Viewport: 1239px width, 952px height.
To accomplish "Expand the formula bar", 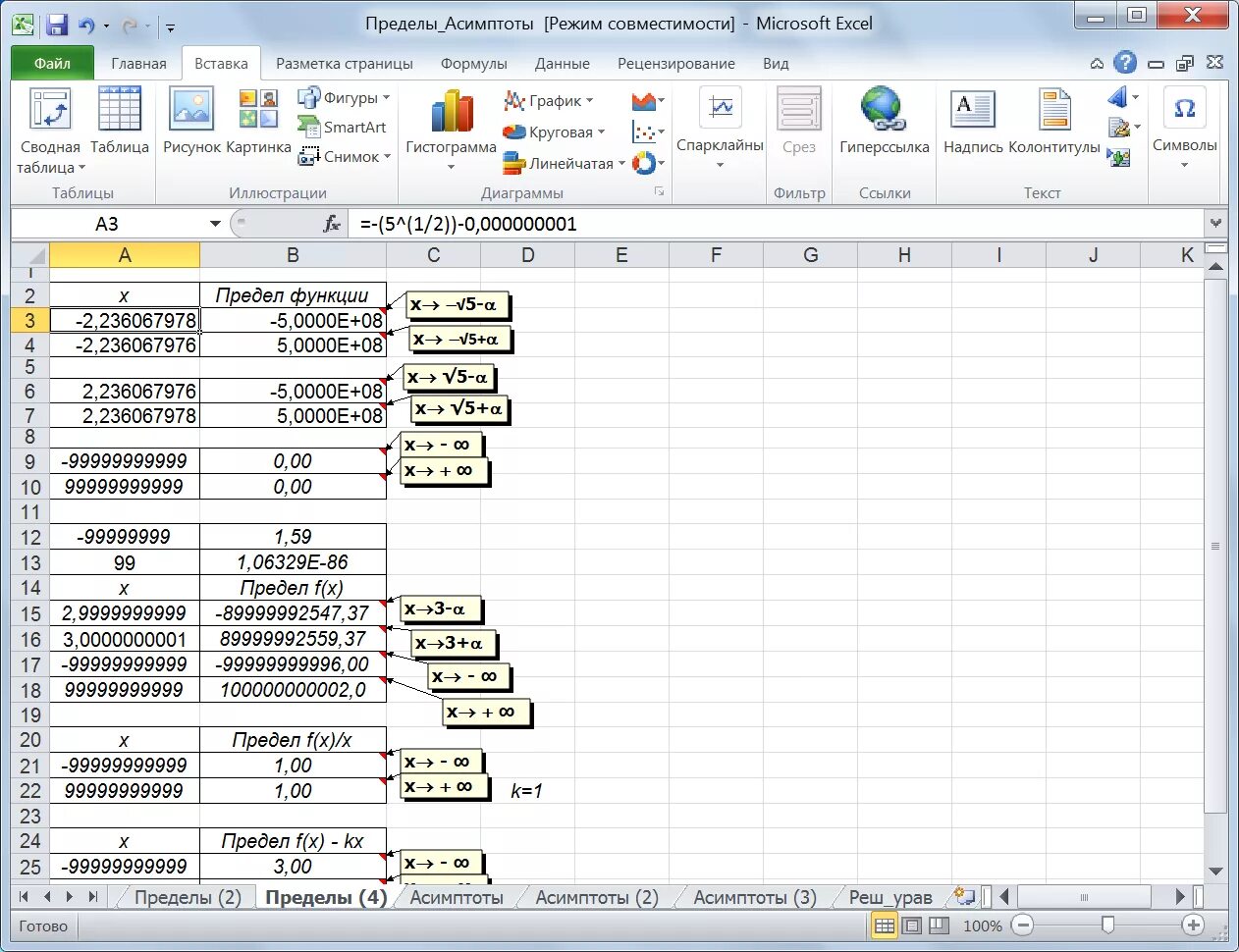I will point(1216,224).
